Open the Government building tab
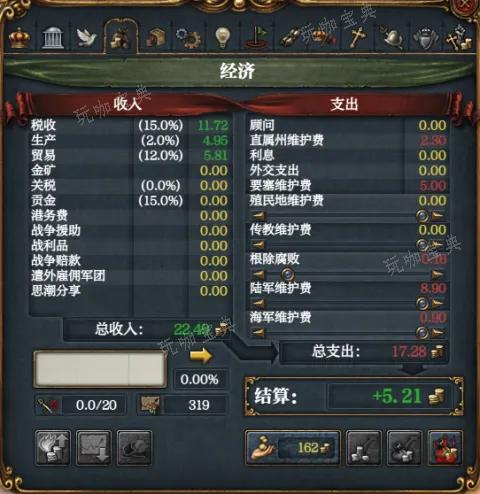Viewport: 480px width, 494px height. 53,37
